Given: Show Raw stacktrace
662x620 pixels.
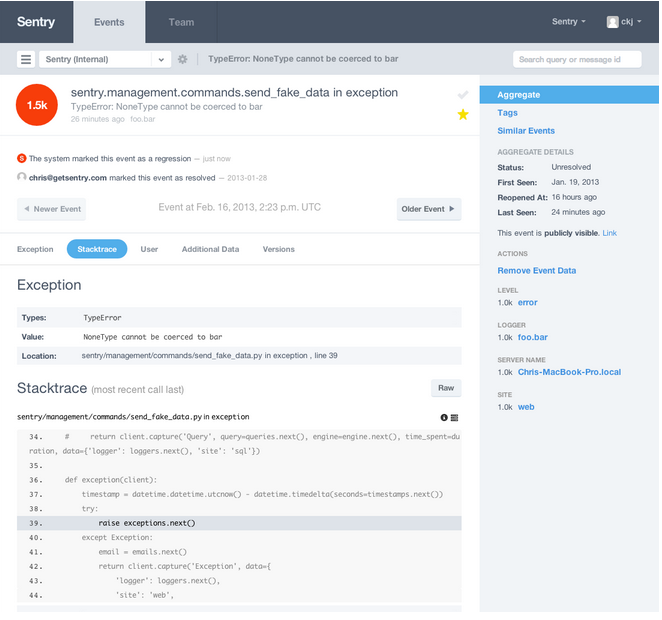Looking at the screenshot, I should point(446,388).
